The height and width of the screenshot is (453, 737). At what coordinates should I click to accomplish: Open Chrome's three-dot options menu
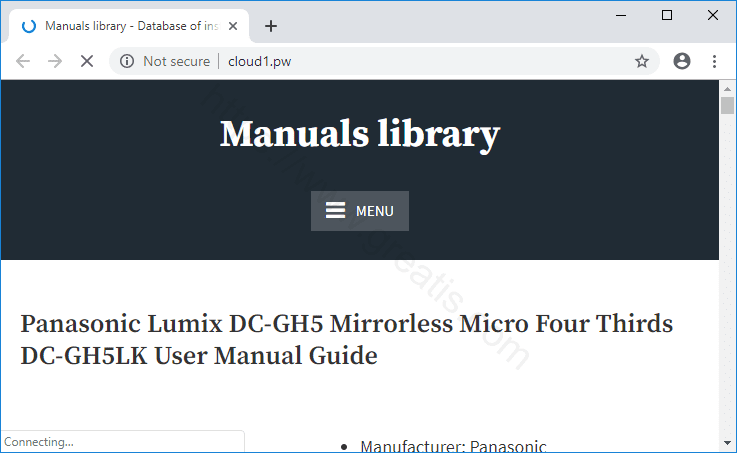coord(714,61)
